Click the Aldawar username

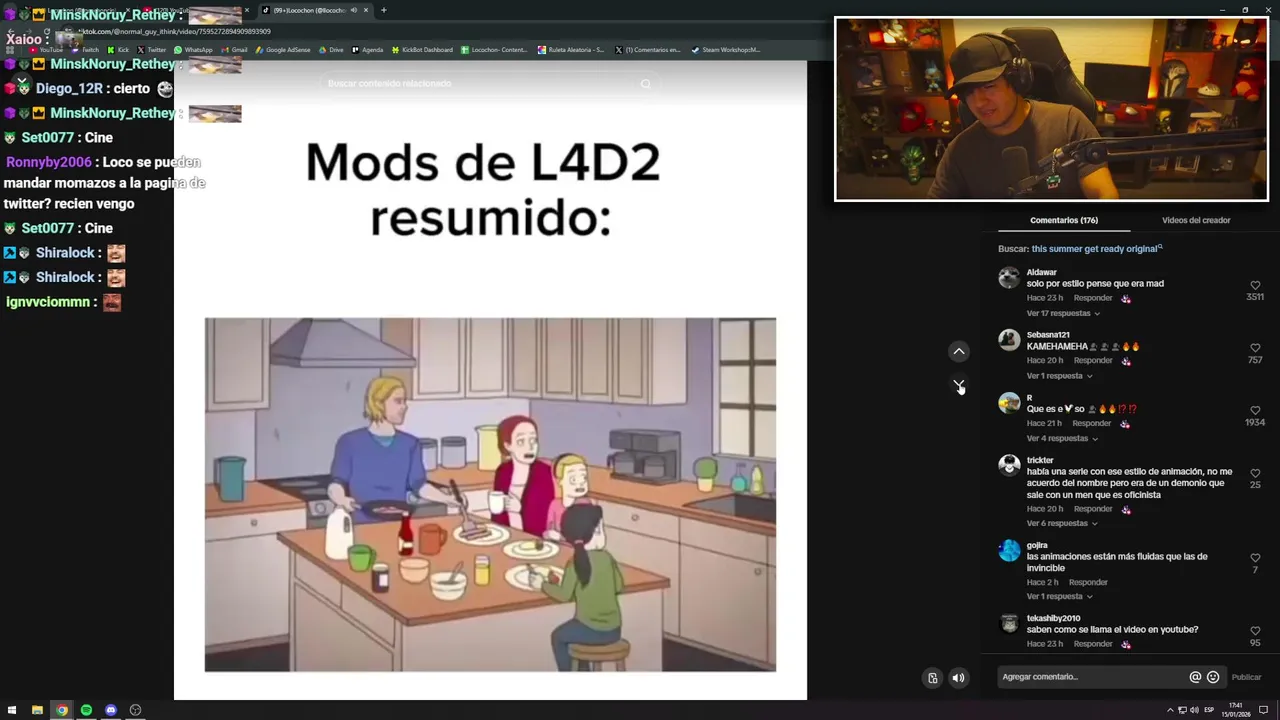pos(1041,272)
